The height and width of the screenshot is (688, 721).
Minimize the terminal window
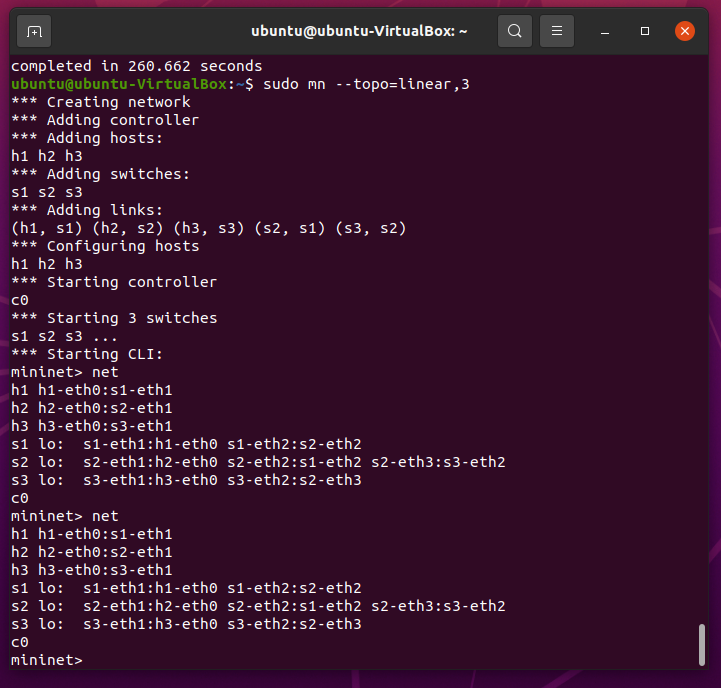pos(605,31)
